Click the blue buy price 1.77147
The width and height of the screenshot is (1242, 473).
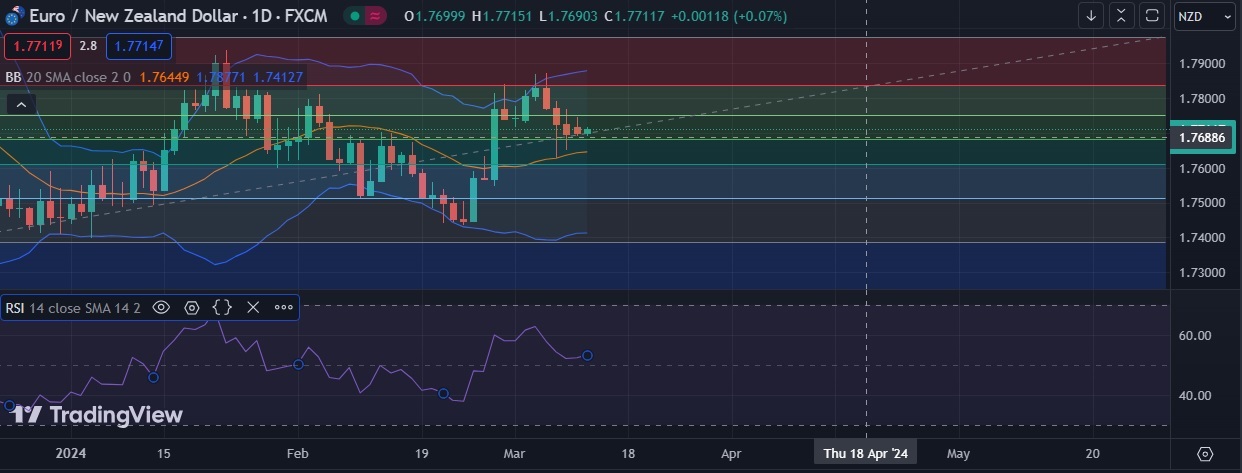[x=139, y=46]
